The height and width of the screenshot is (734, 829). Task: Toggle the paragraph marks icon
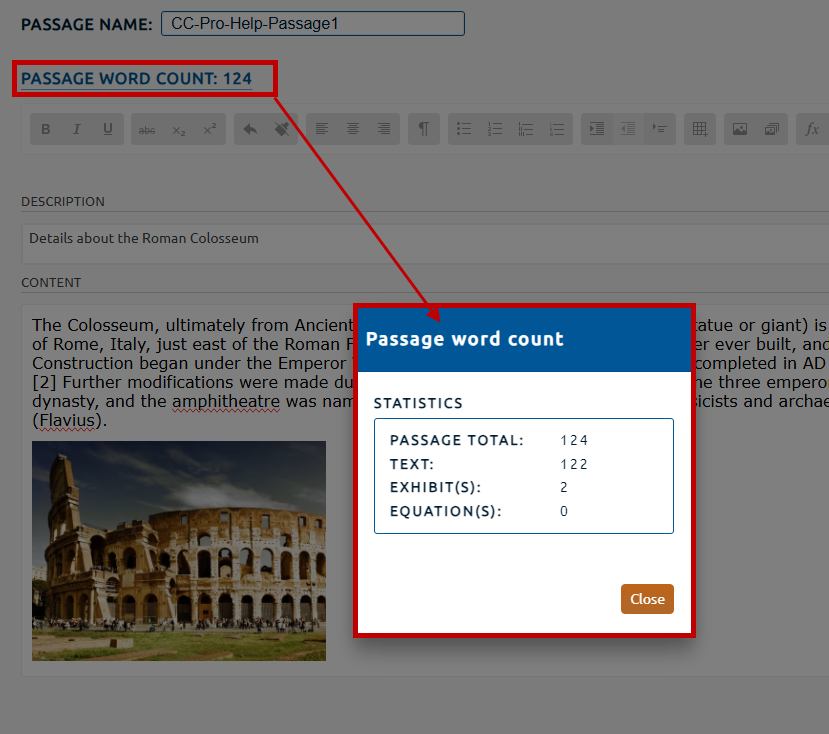[424, 129]
